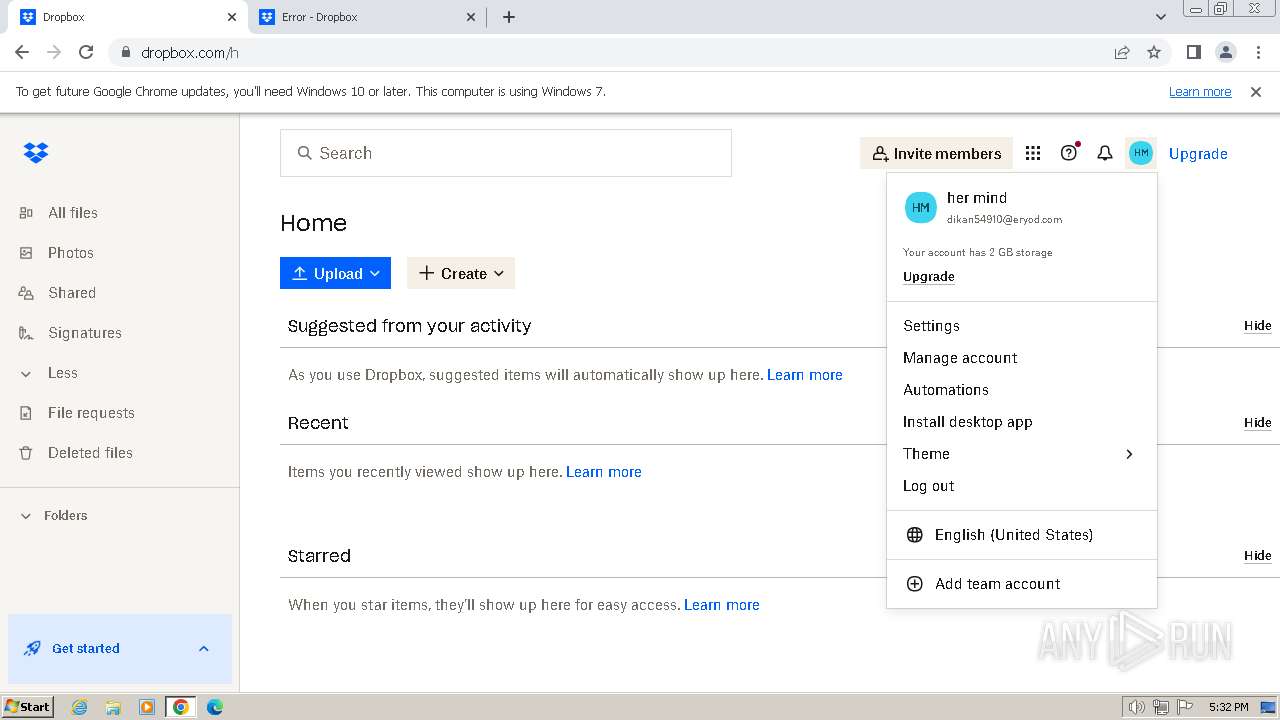The image size is (1280, 720).
Task: Click the Search input field
Action: (x=506, y=153)
